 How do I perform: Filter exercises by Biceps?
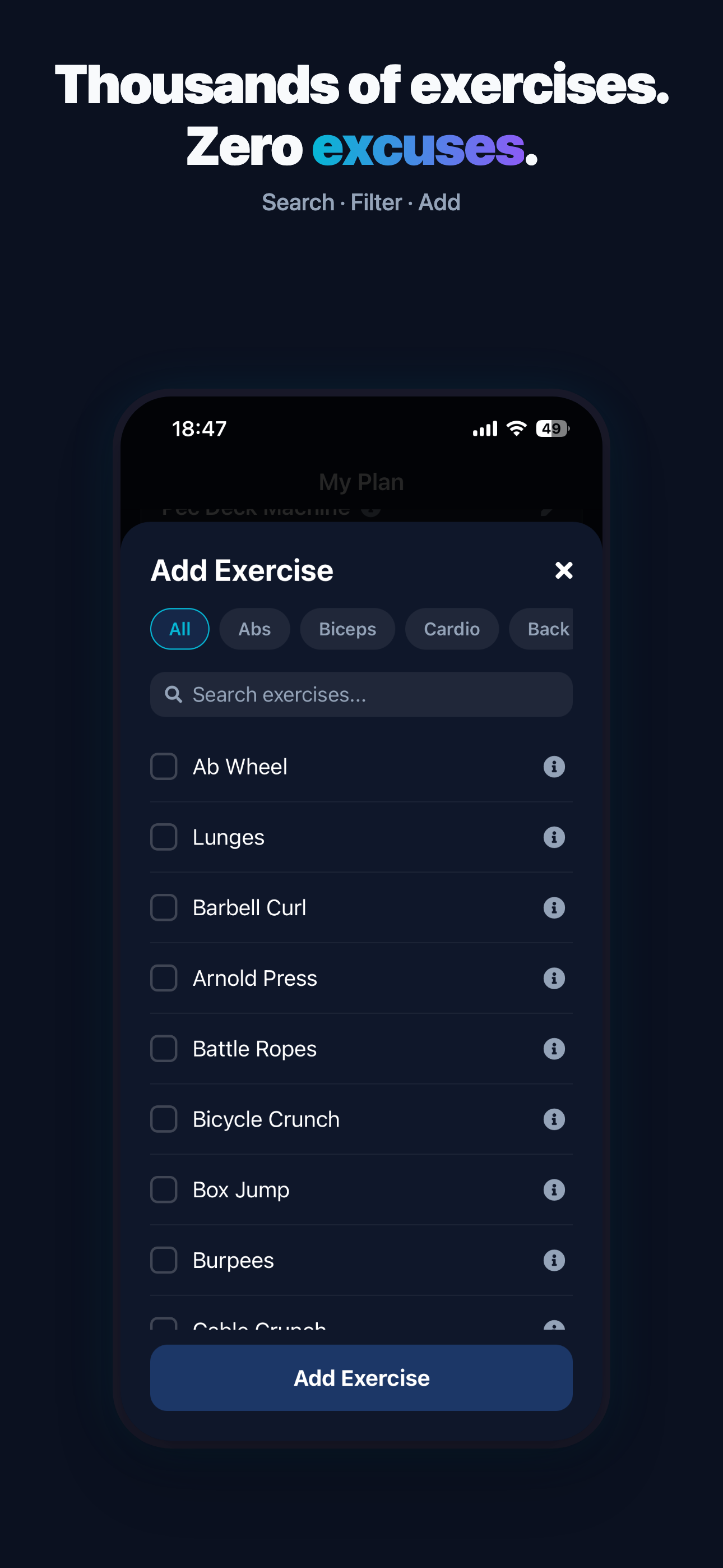click(x=347, y=629)
